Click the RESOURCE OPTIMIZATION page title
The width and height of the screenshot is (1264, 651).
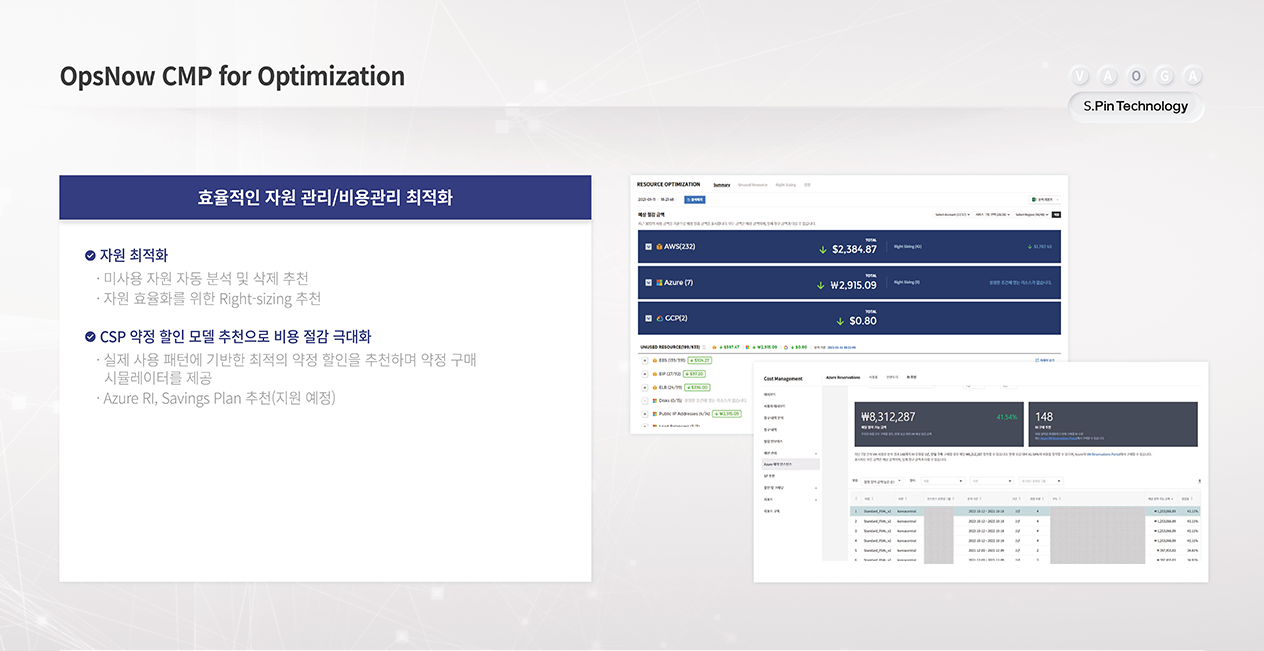click(x=668, y=185)
